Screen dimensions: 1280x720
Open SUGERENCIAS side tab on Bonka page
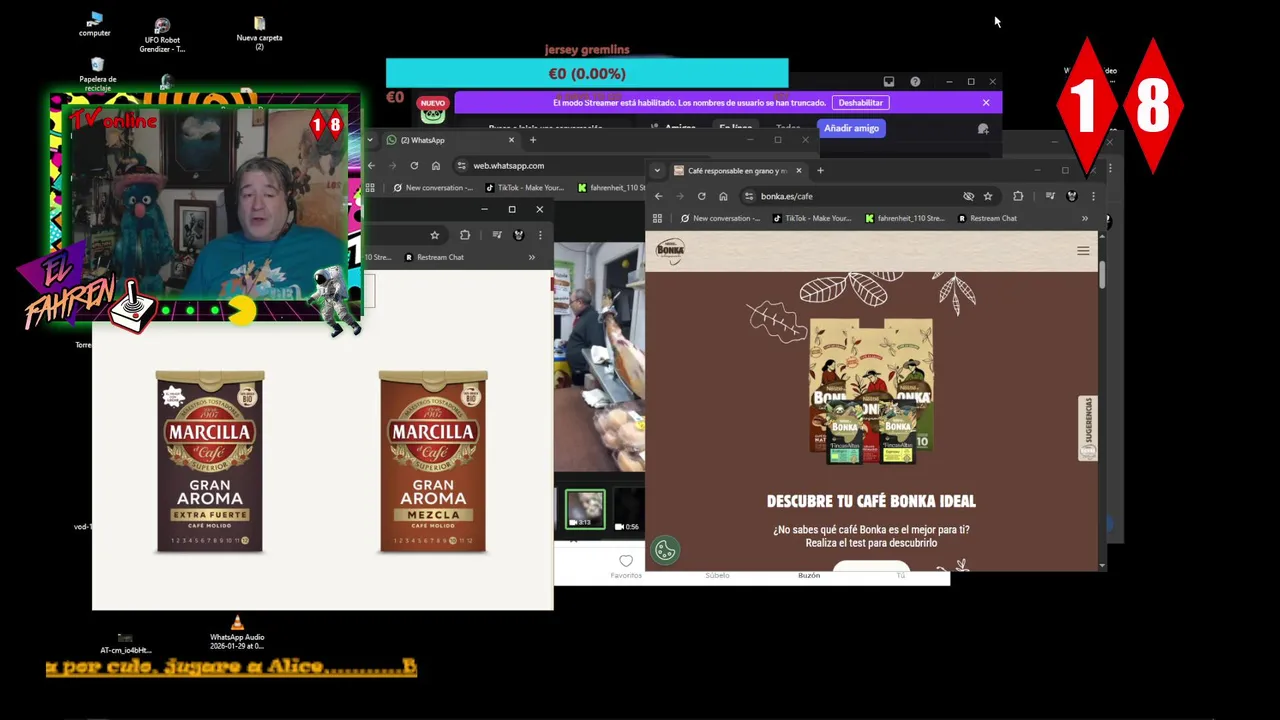(x=1088, y=428)
